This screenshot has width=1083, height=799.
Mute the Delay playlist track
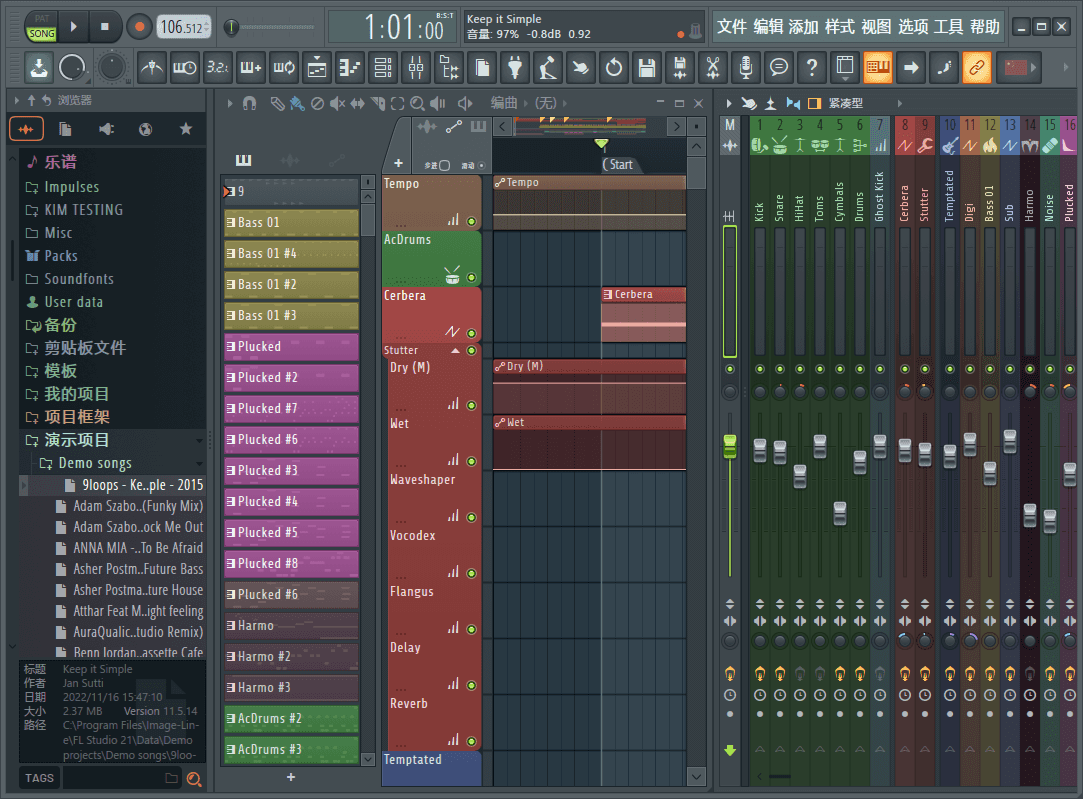(472, 685)
